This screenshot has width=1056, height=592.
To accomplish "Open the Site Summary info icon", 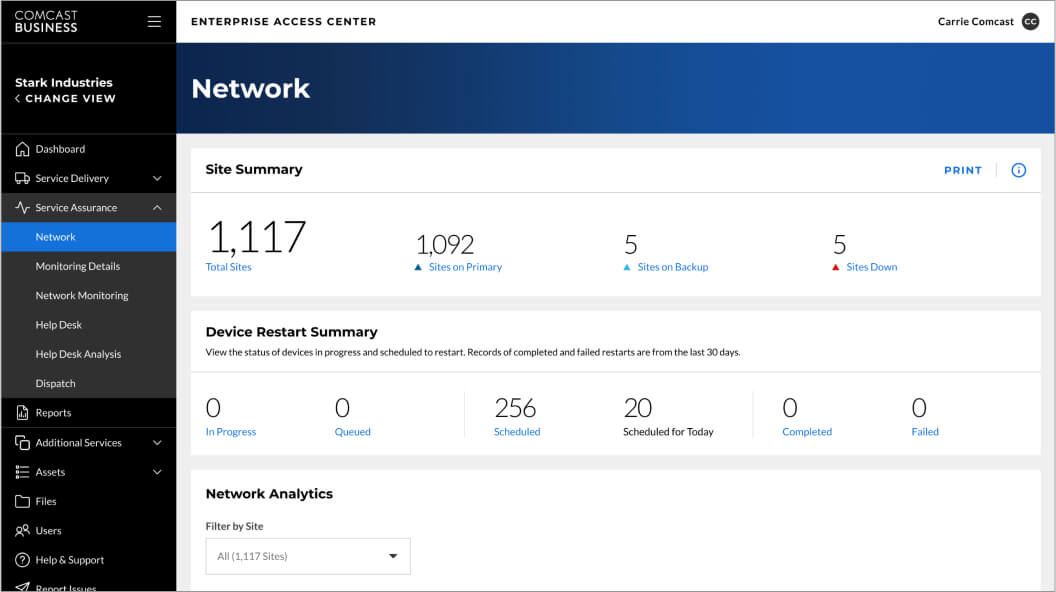I will (x=1018, y=170).
